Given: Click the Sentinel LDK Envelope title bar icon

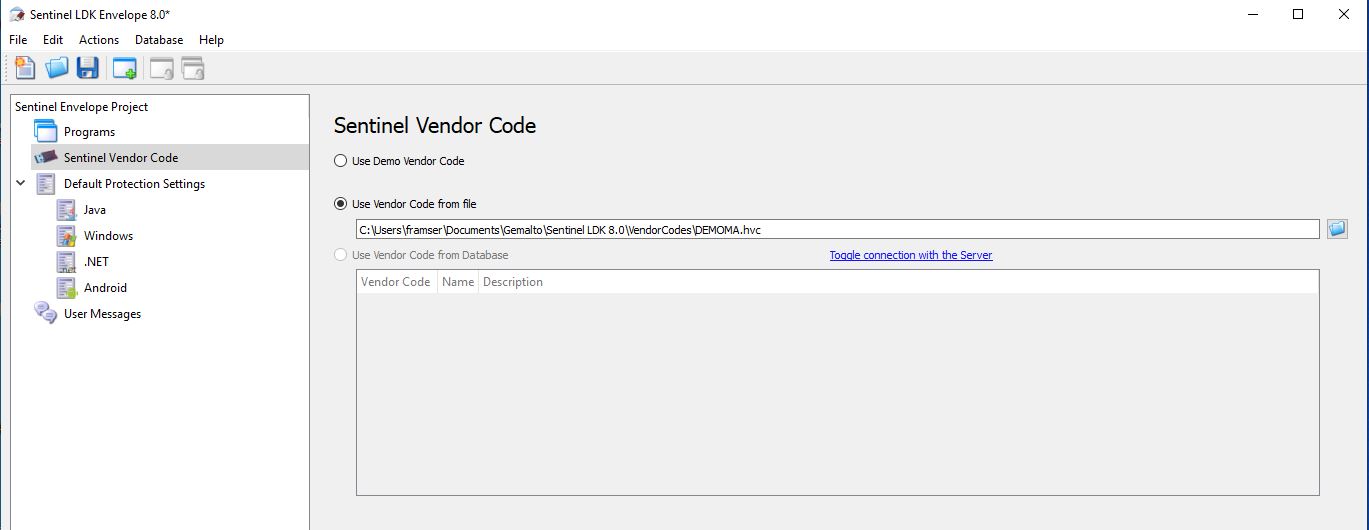Looking at the screenshot, I should coord(16,14).
